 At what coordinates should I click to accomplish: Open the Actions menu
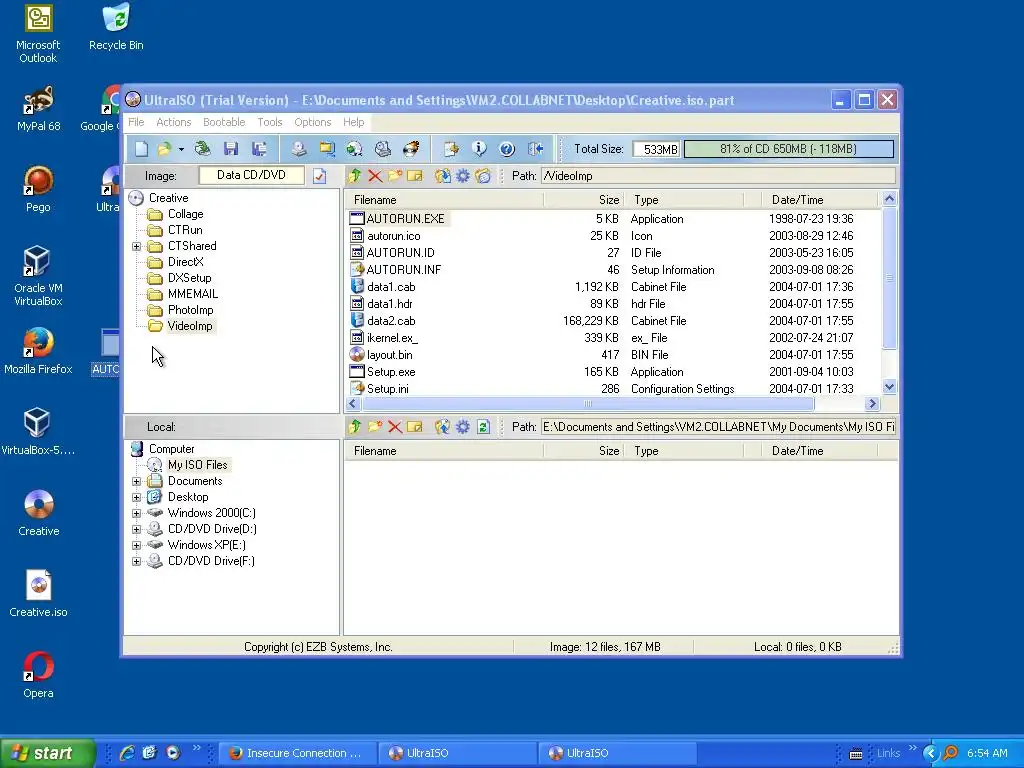174,122
